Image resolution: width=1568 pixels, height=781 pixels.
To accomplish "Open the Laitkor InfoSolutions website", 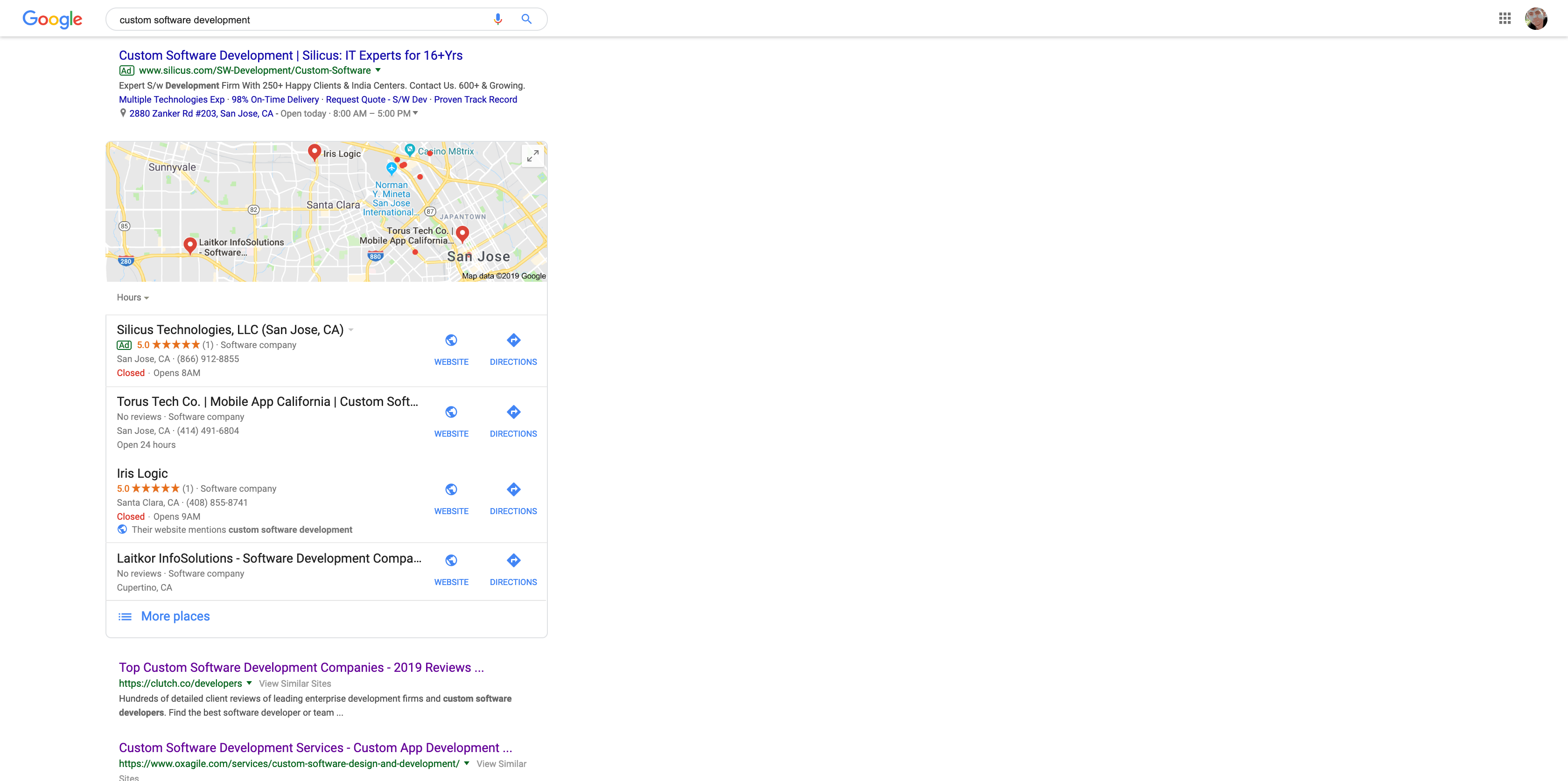I will pos(451,570).
